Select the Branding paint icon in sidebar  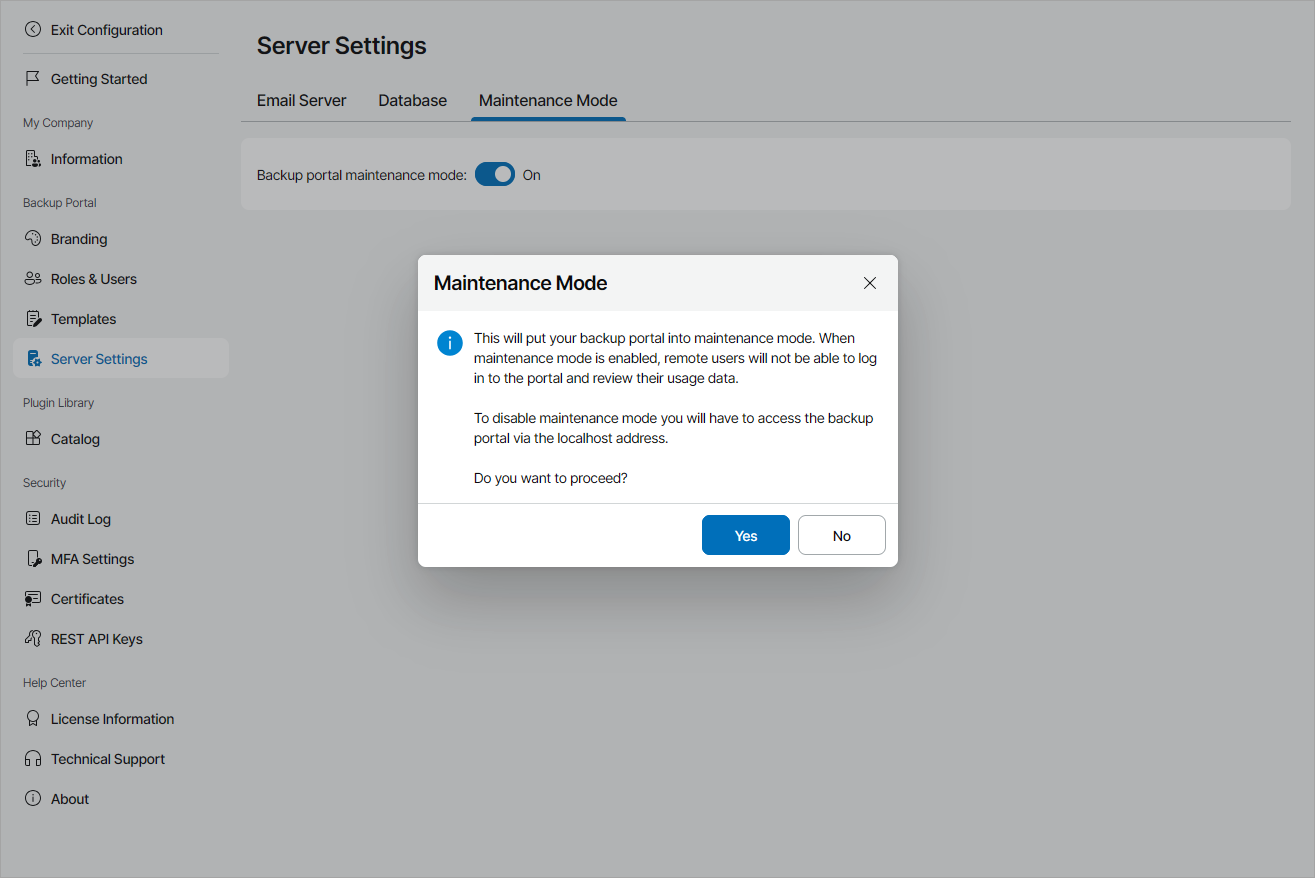click(33, 238)
